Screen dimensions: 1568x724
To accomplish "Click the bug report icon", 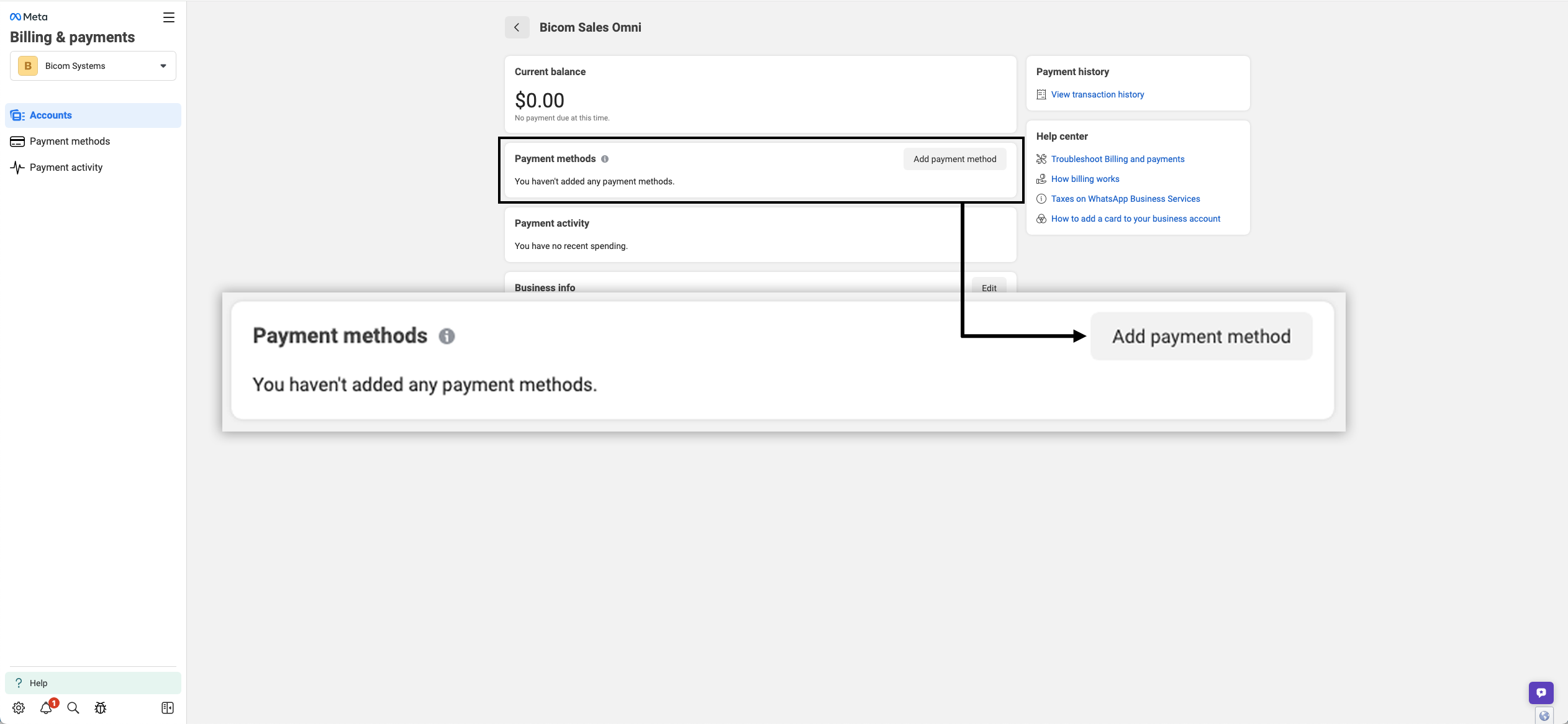I will [101, 708].
